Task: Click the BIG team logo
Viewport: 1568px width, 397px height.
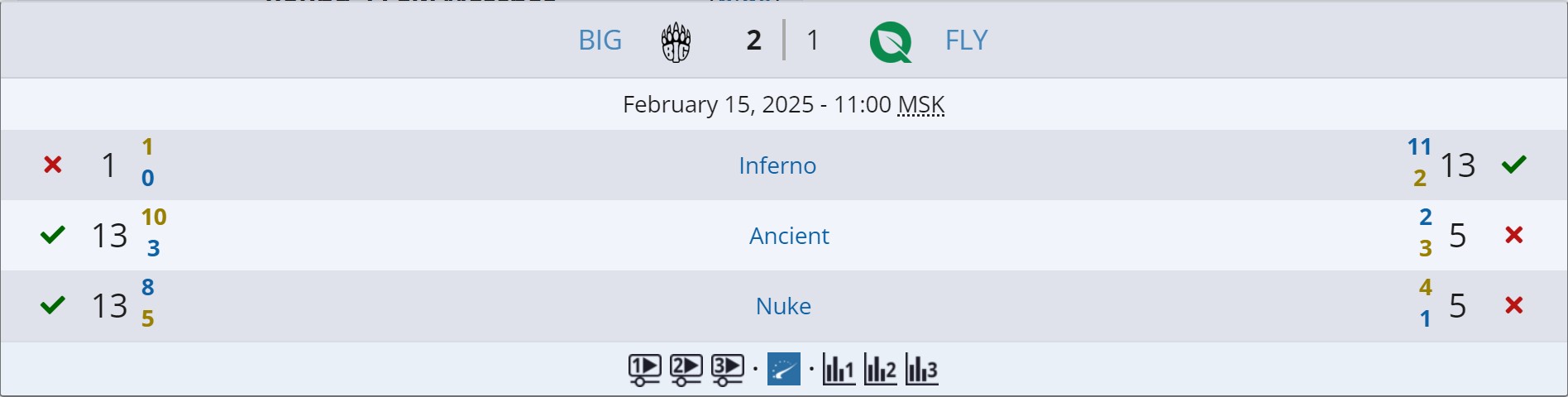Action: click(x=676, y=41)
